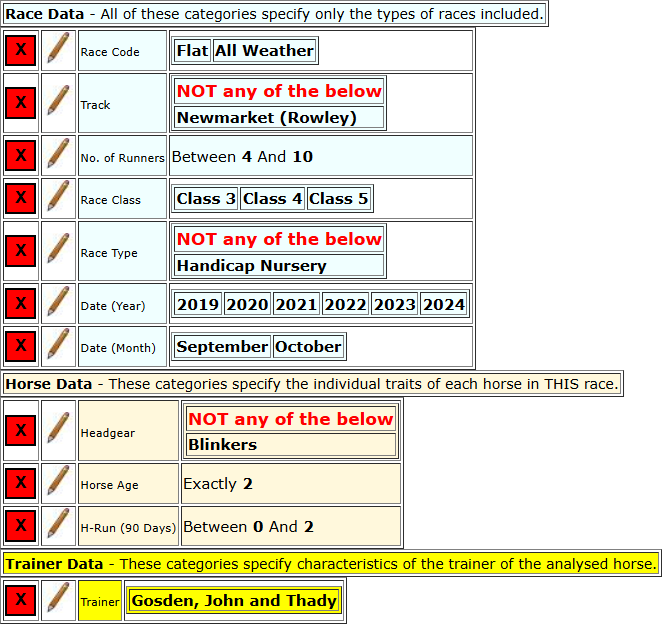662x624 pixels.
Task: Edit the Date (Month) filter pencil
Action: (58, 346)
